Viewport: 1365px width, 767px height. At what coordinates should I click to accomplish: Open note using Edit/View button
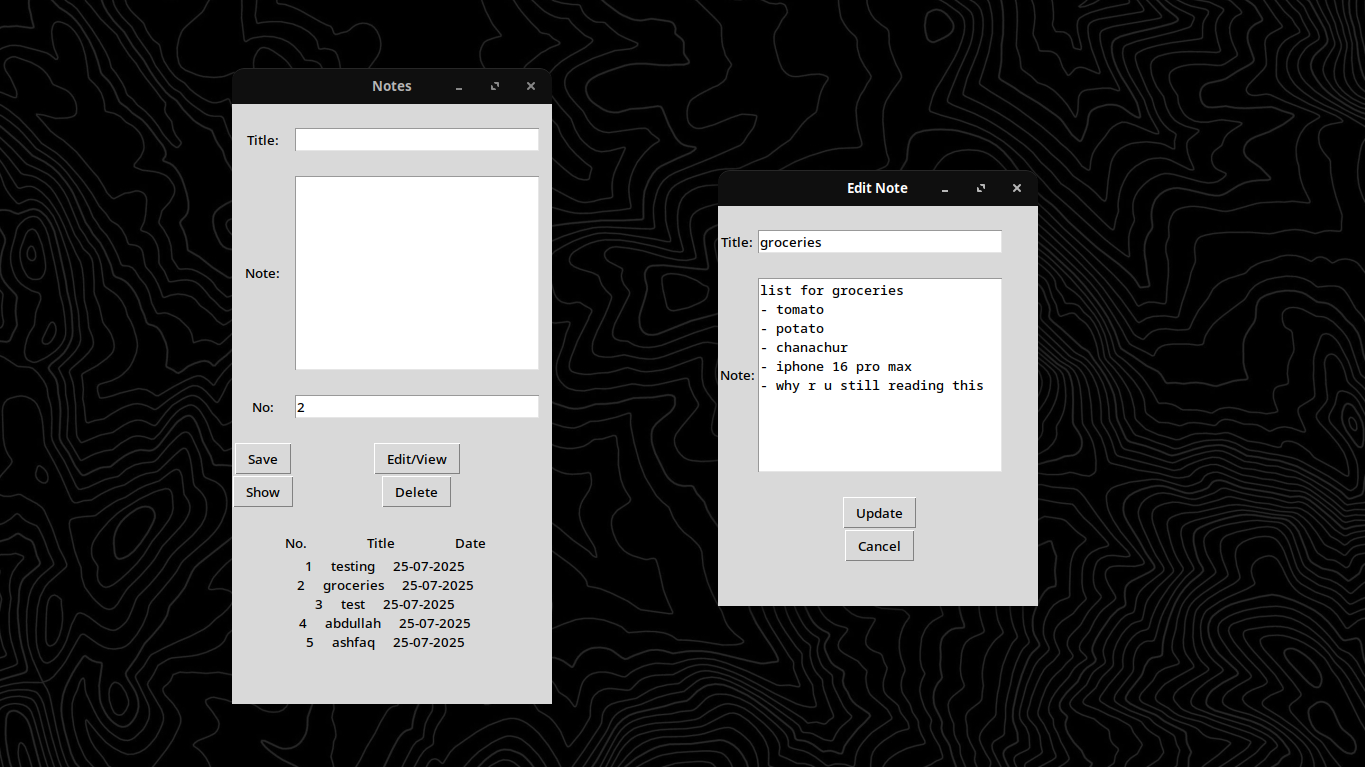coord(417,459)
